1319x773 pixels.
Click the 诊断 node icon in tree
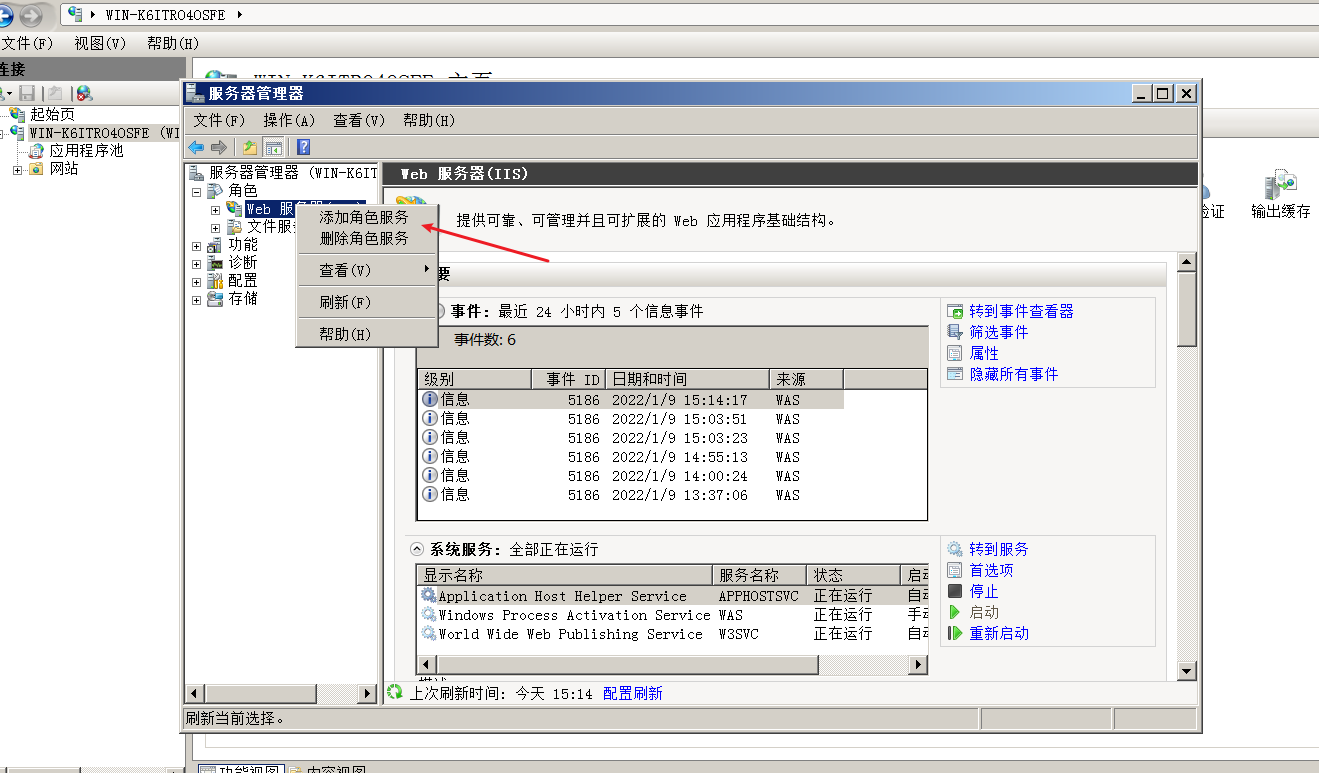click(x=215, y=263)
